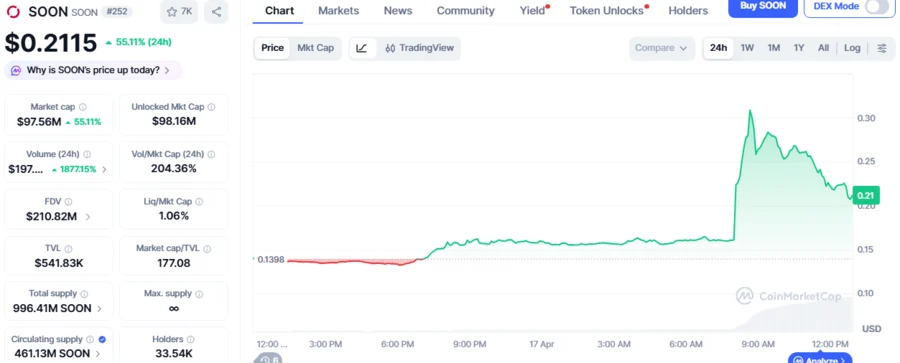
Task: Switch to TradingView candlestick chart
Action: (x=420, y=48)
